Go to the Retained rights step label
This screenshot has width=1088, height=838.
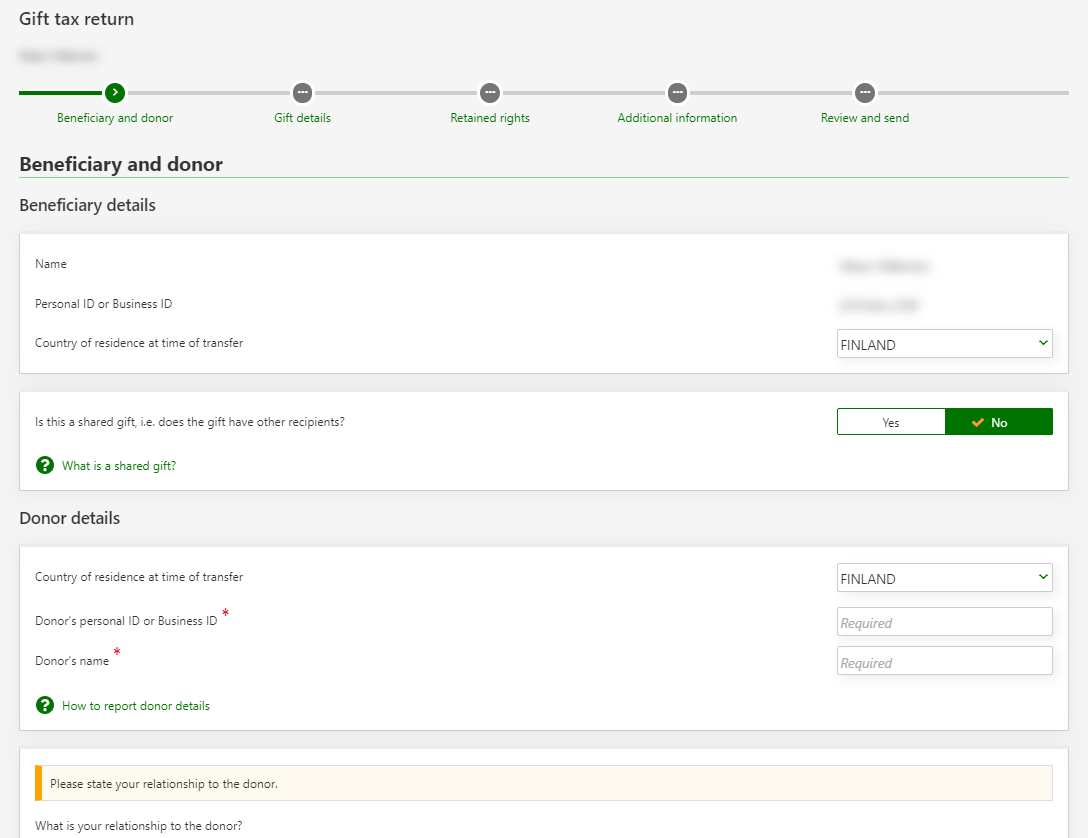click(x=490, y=118)
